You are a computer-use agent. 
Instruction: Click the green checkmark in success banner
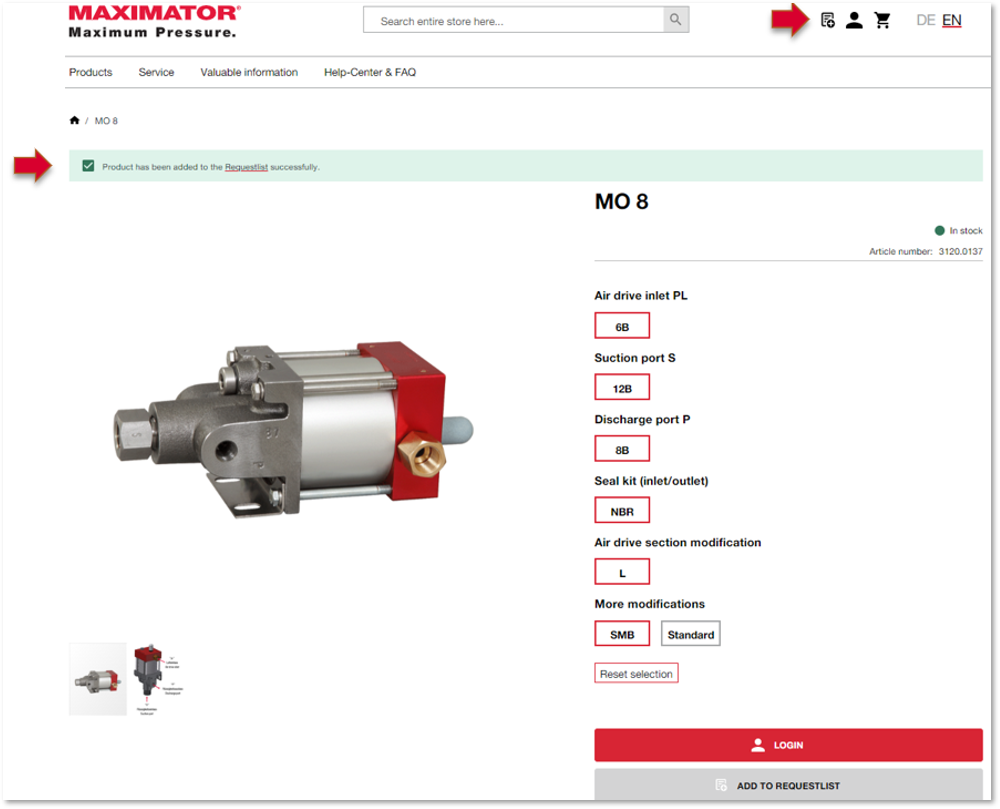pyautogui.click(x=88, y=166)
